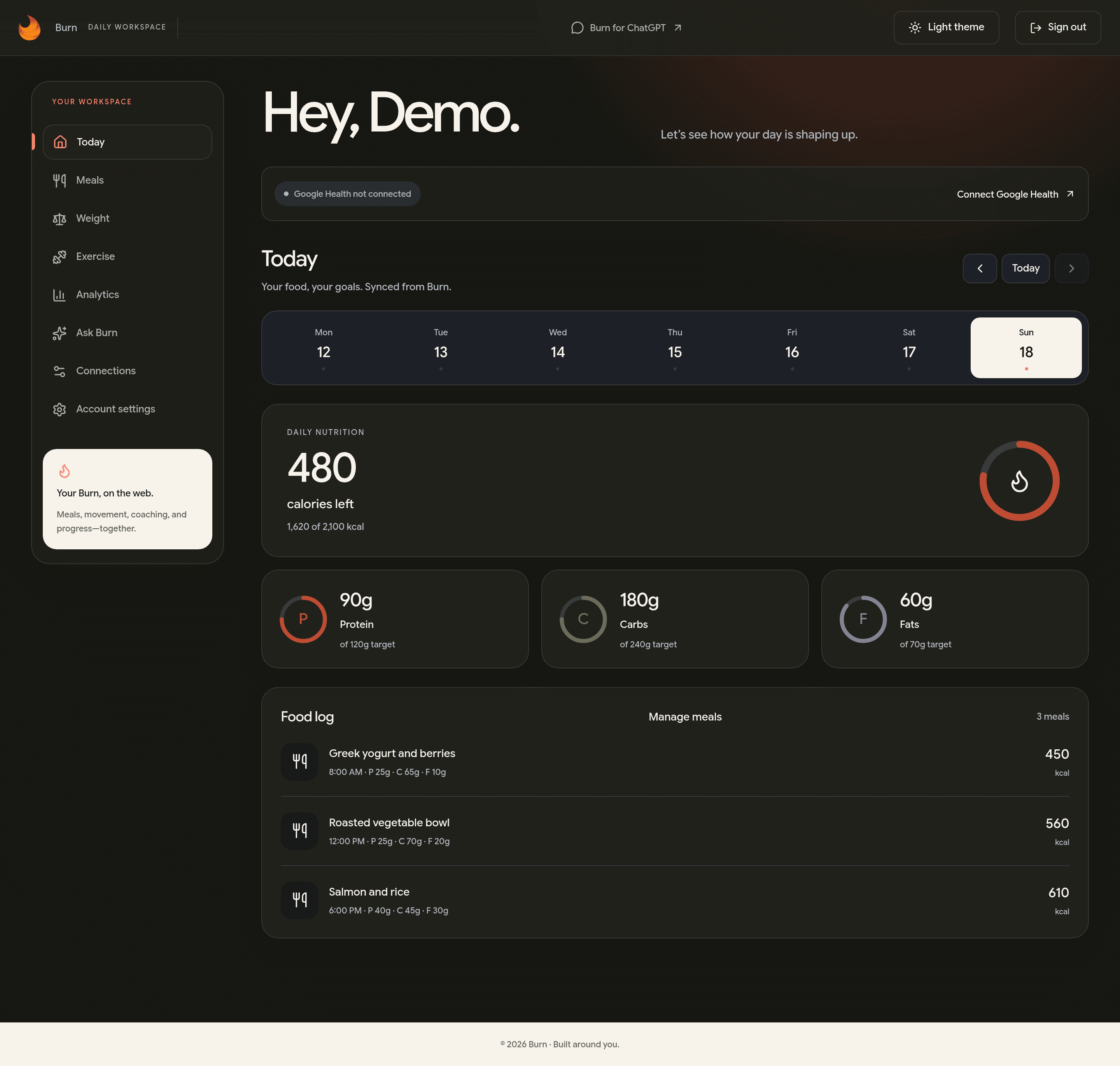Click the Protein P progress ring

303,619
